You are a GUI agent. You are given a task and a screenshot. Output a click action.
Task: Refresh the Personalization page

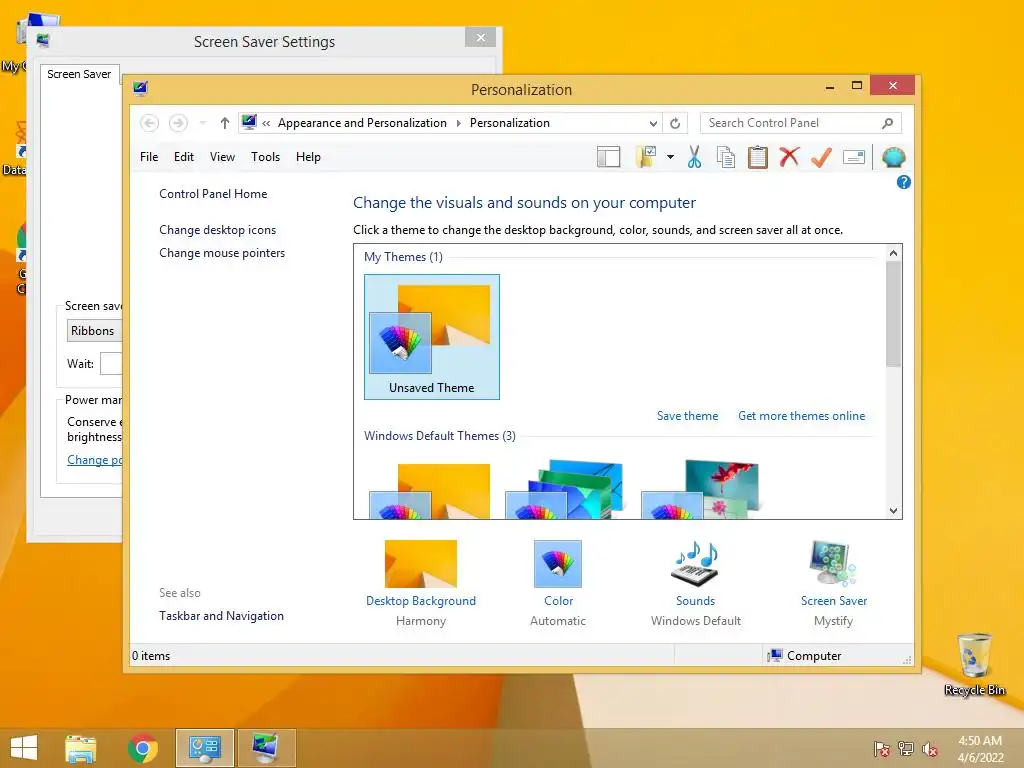point(675,123)
